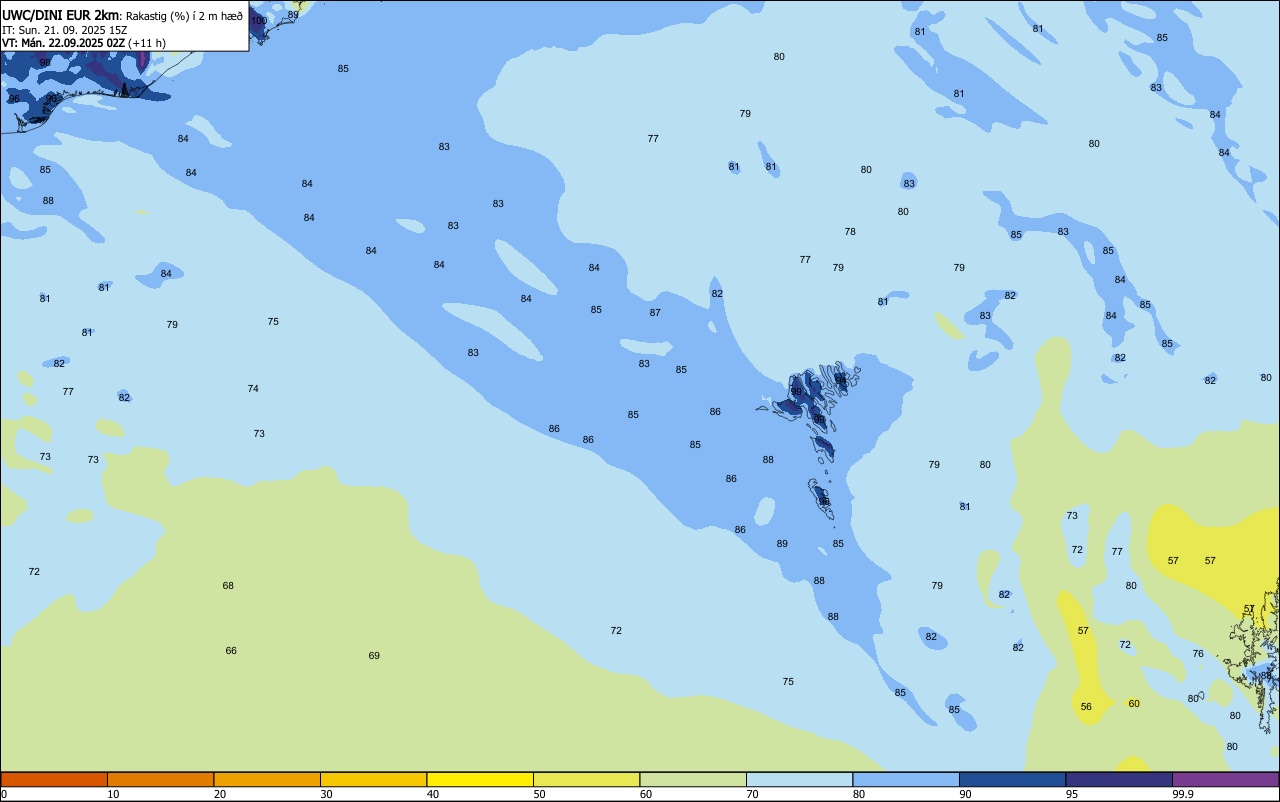Click the 'UWC/DINI EUR 2km' title text
This screenshot has height=802, width=1280.
(x=61, y=15)
